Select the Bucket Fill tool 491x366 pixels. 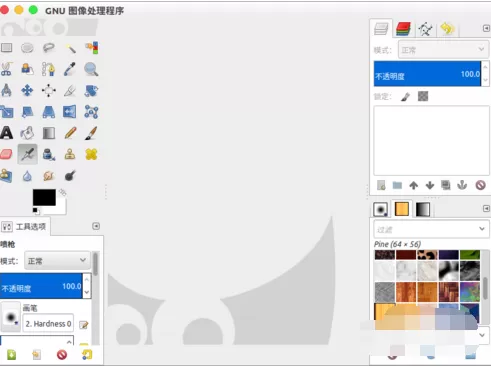pos(27,133)
